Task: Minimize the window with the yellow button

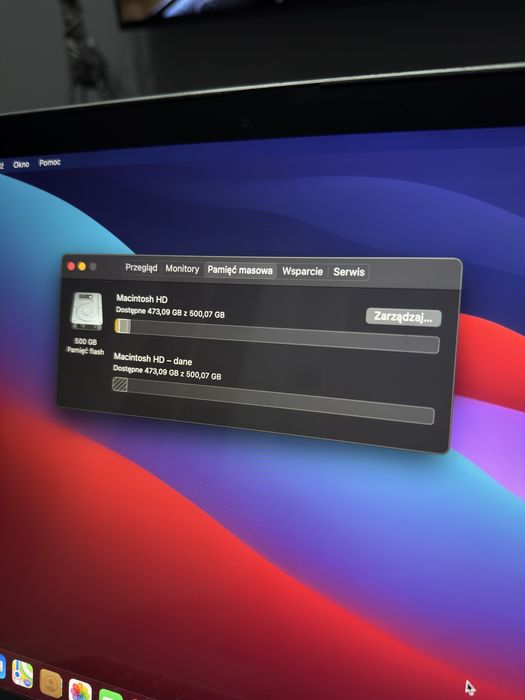Action: click(82, 267)
